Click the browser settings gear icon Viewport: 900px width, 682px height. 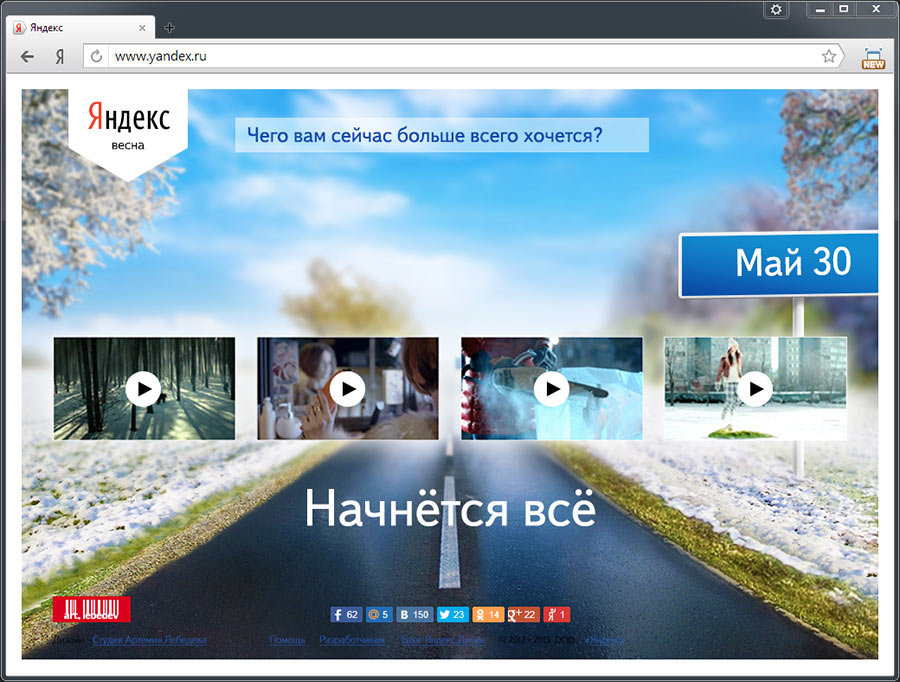coord(776,9)
